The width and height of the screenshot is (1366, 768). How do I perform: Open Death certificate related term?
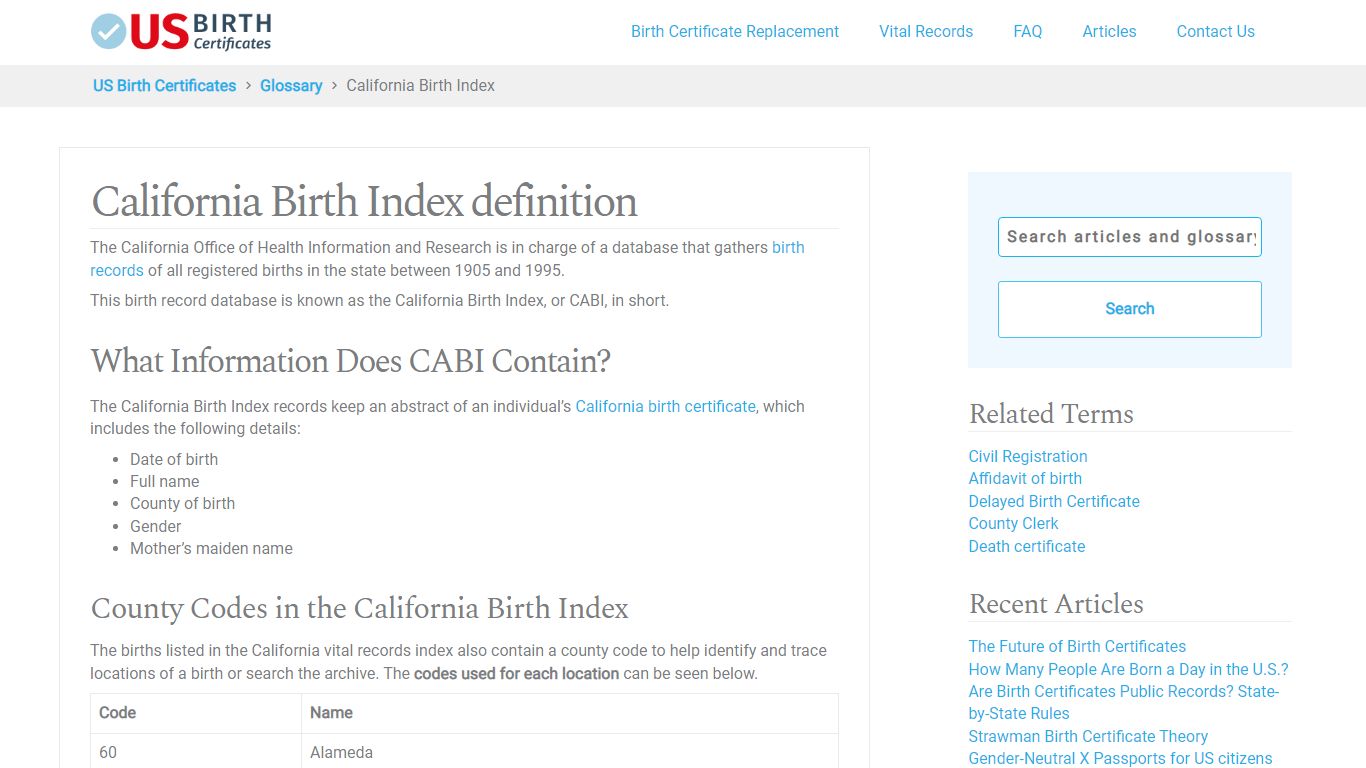[x=1026, y=546]
